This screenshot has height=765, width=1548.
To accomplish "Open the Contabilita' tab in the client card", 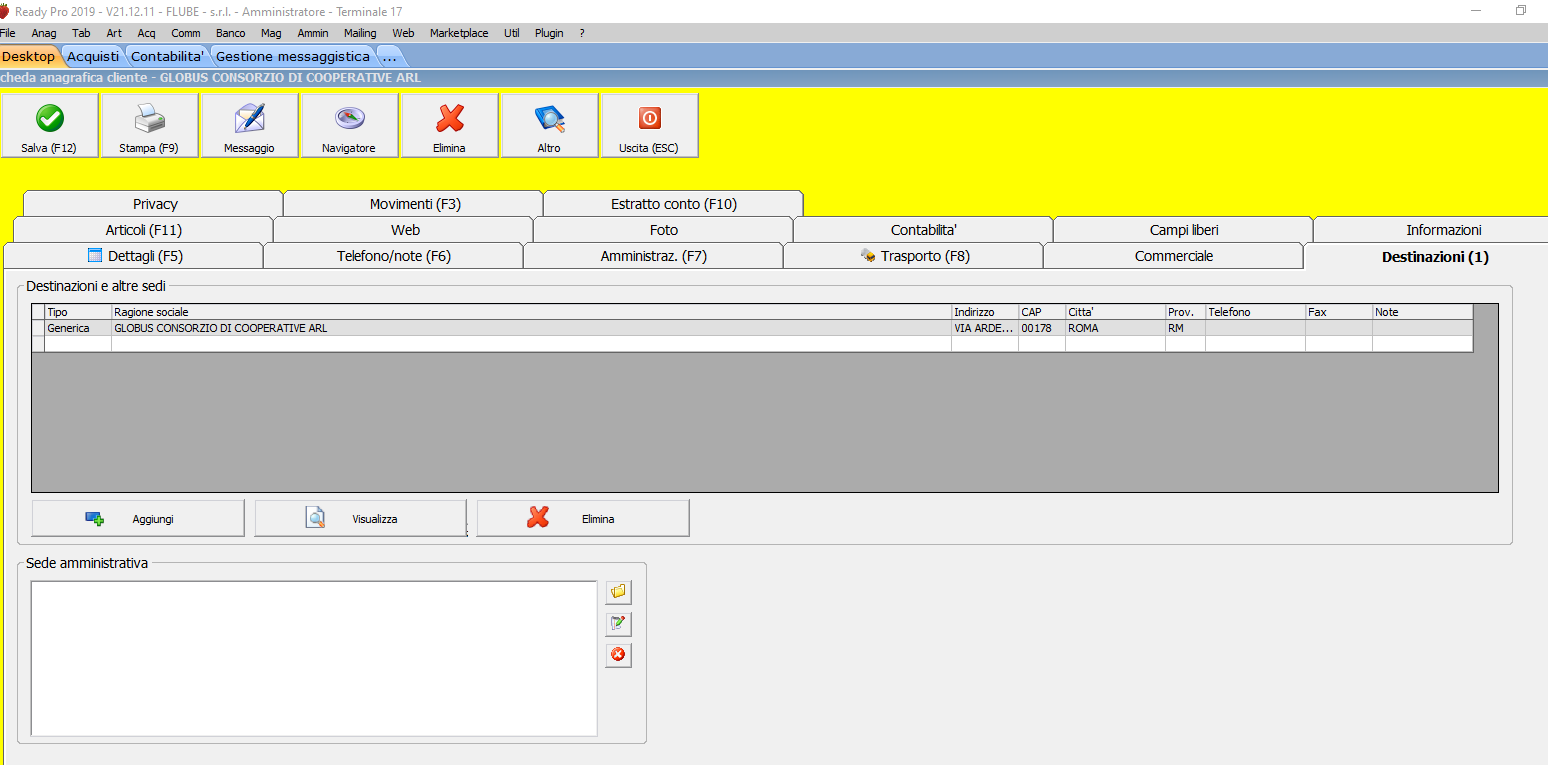I will tap(924, 230).
